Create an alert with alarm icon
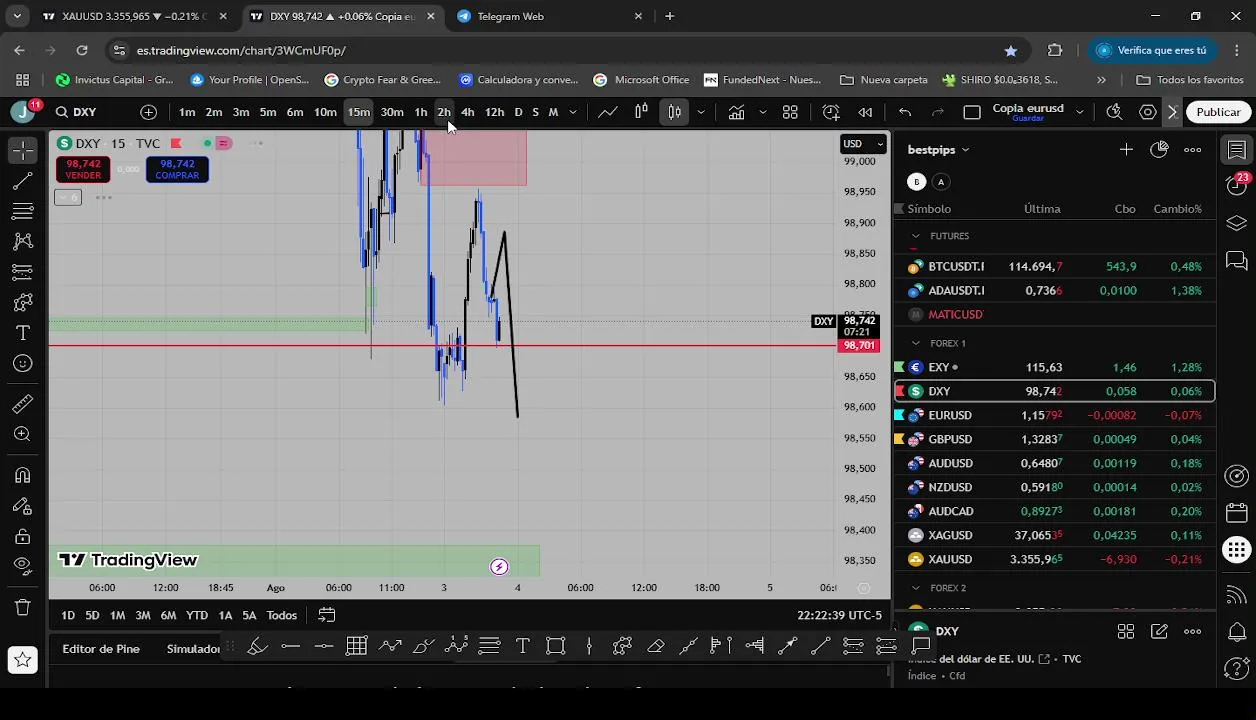This screenshot has height=720, width=1256. pyautogui.click(x=831, y=112)
